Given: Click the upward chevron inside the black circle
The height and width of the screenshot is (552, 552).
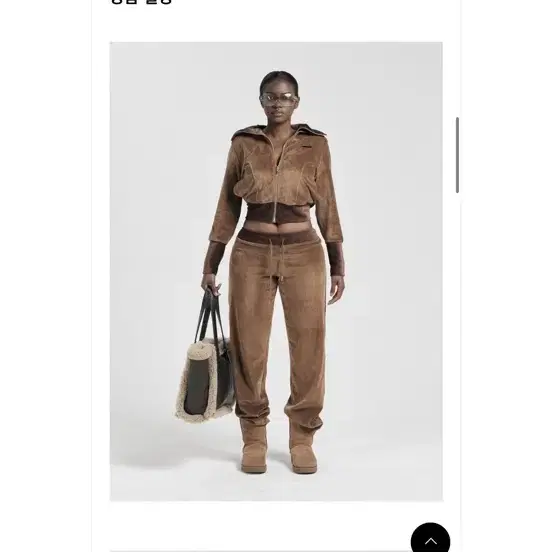Looking at the screenshot, I should coord(431,541).
